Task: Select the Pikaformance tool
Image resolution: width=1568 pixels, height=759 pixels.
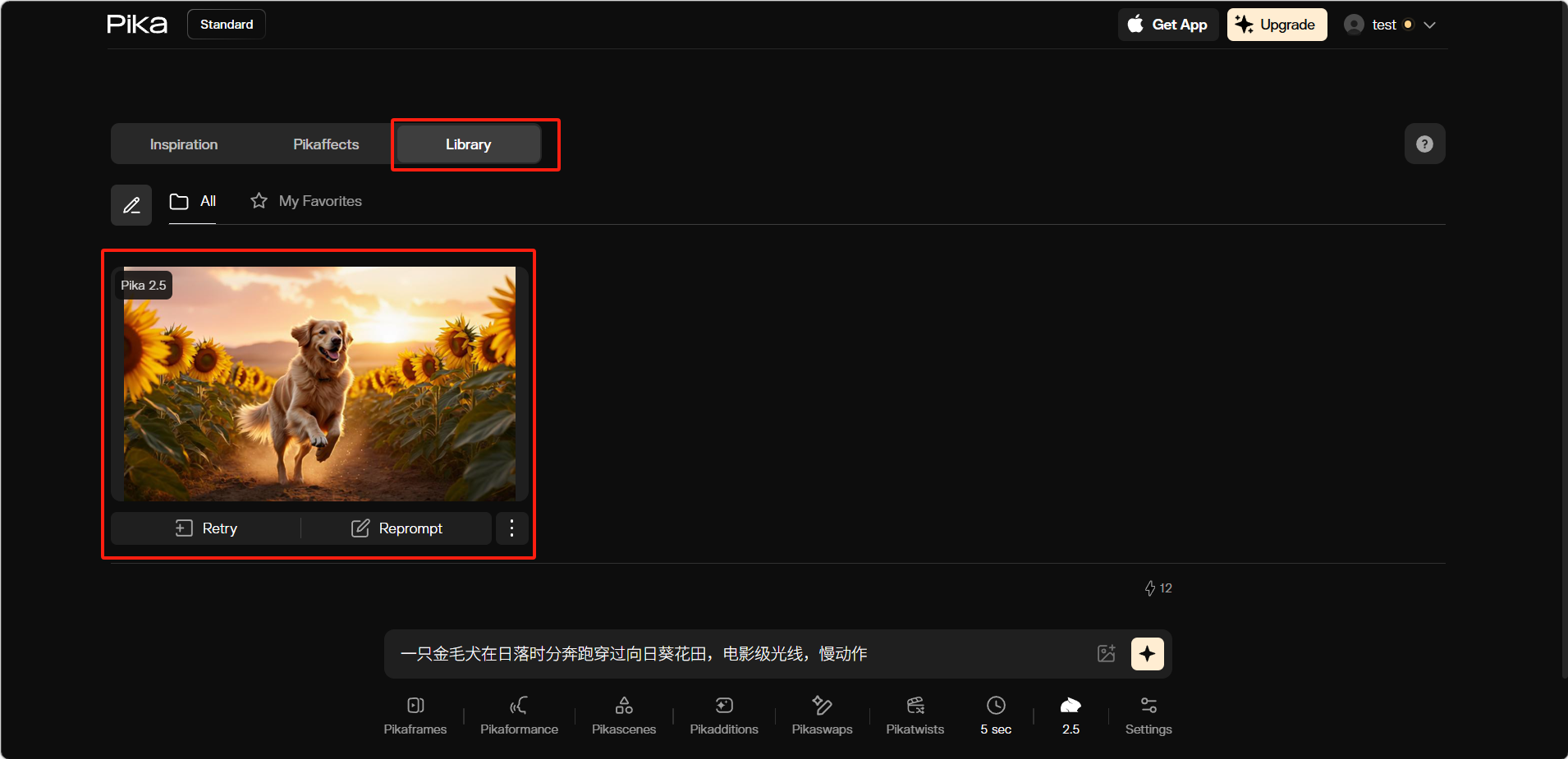Action: click(x=519, y=715)
